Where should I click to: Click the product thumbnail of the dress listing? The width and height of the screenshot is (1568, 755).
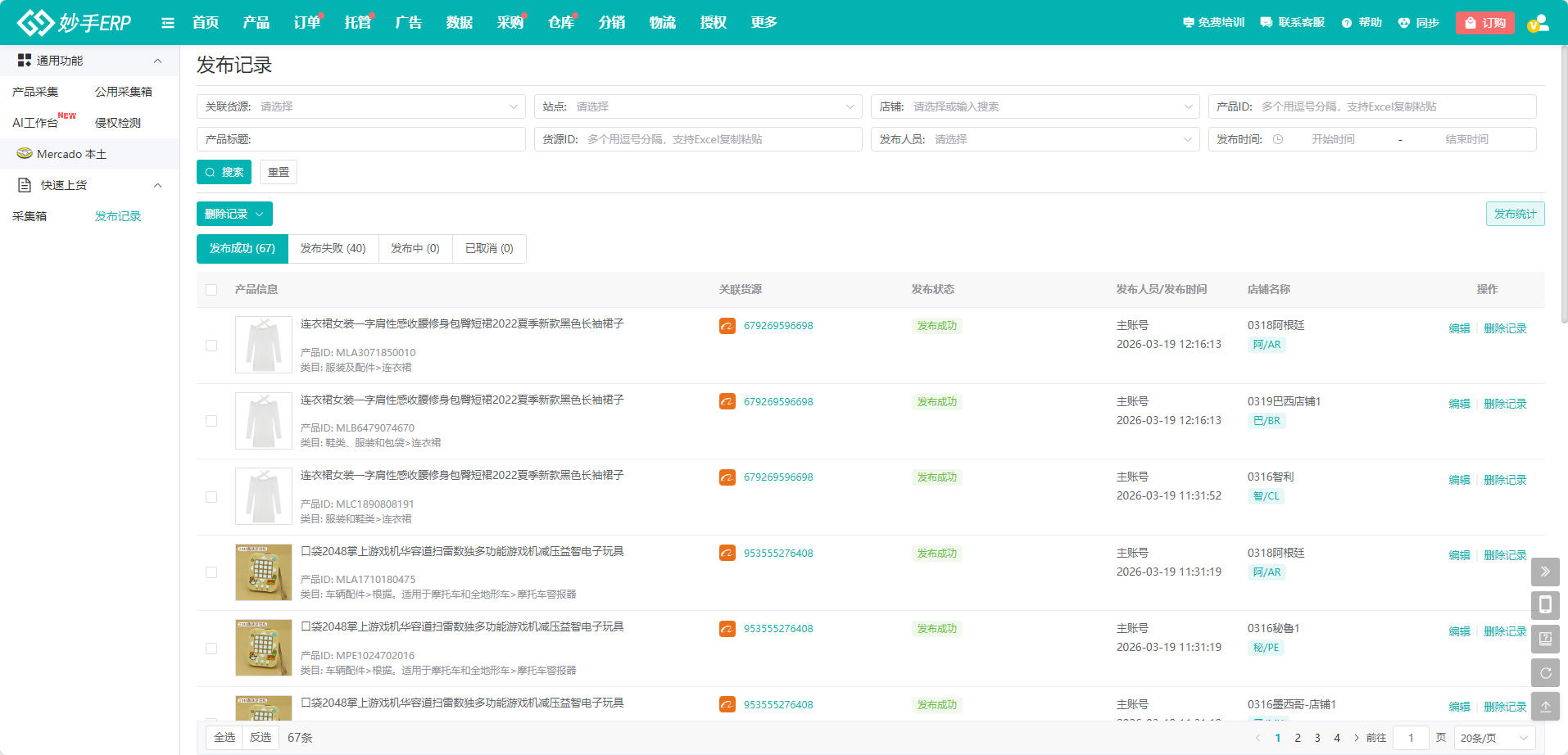(263, 345)
